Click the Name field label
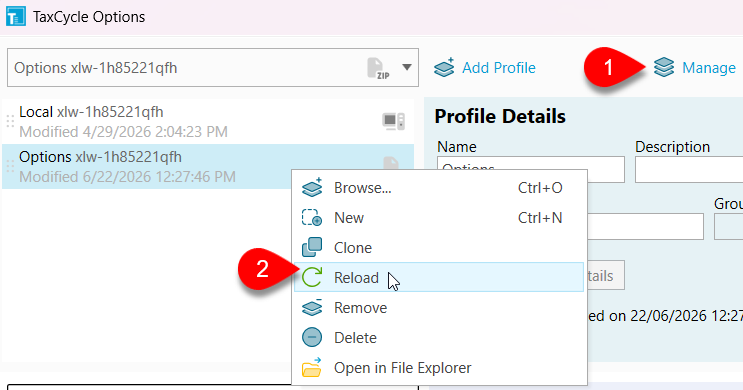The width and height of the screenshot is (743, 390). pos(457,147)
